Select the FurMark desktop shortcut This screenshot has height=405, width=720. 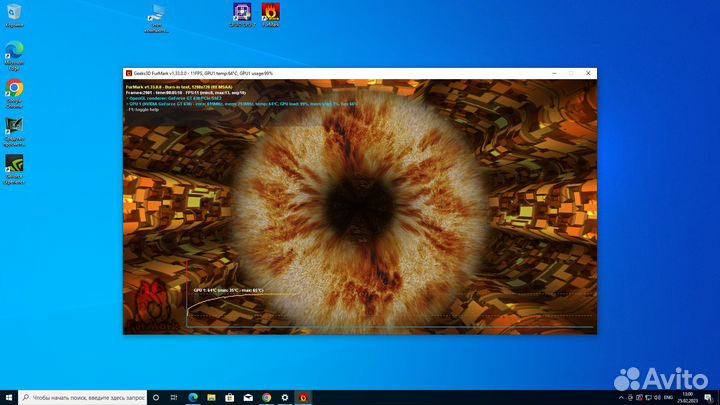click(x=270, y=13)
